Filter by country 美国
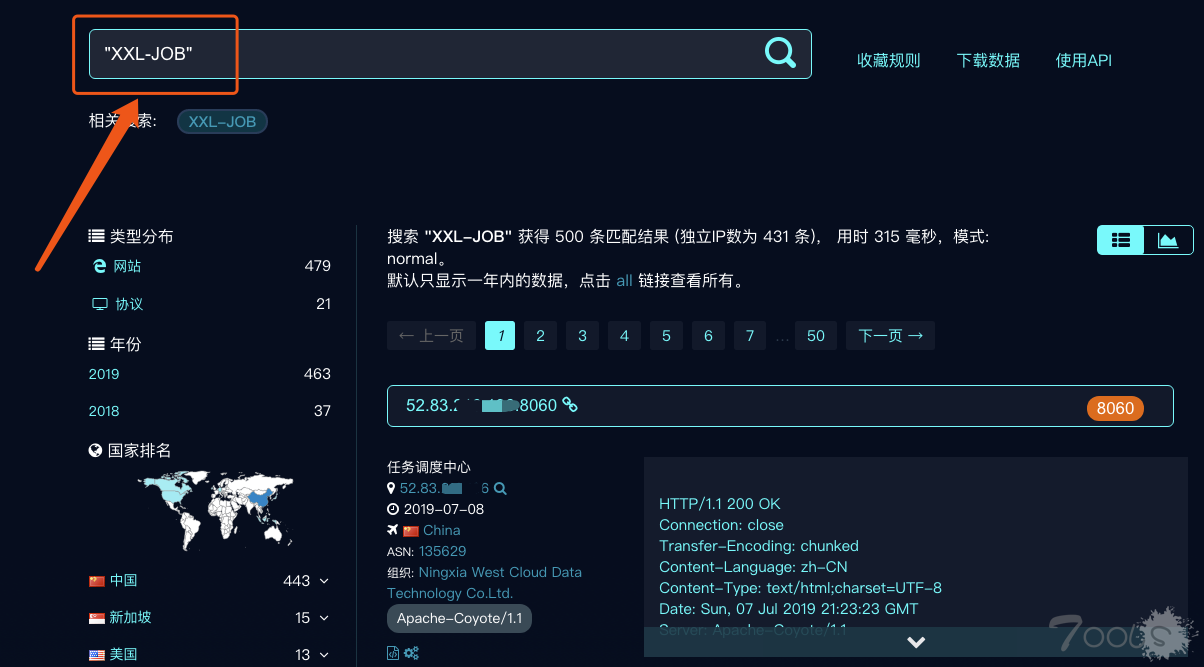Screen dimensions: 1204x667 [123, 655]
